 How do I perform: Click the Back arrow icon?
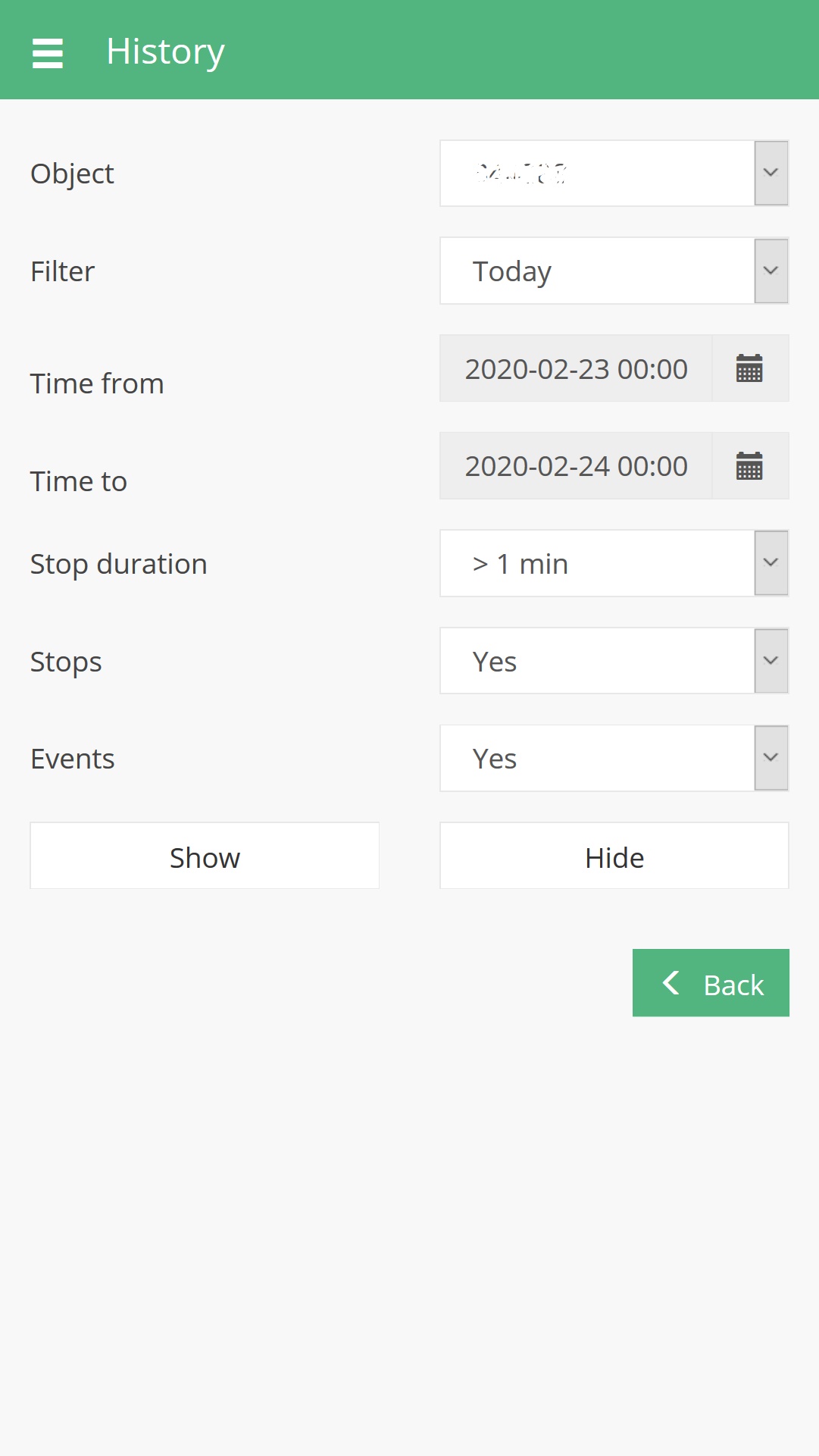pyautogui.click(x=671, y=983)
